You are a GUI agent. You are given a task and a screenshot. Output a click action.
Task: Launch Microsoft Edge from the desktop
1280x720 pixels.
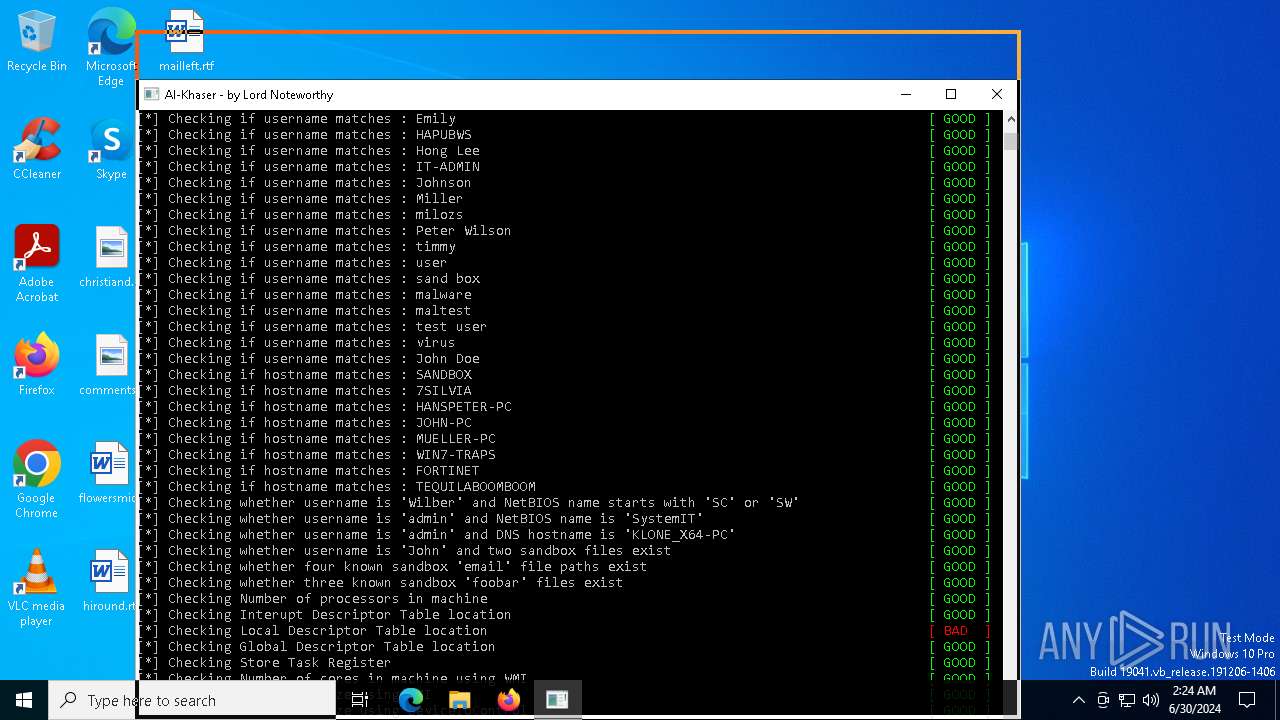[110, 47]
